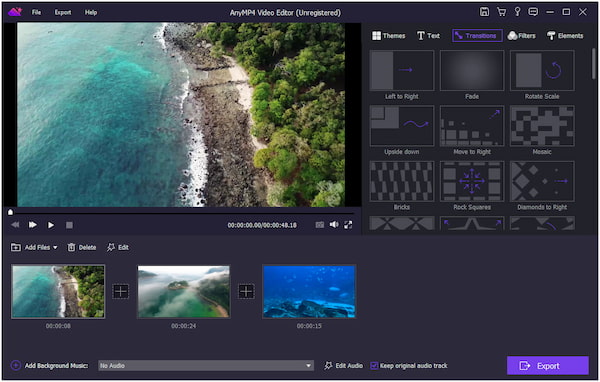
Task: Click the previous frame rewind button
Action: point(15,225)
